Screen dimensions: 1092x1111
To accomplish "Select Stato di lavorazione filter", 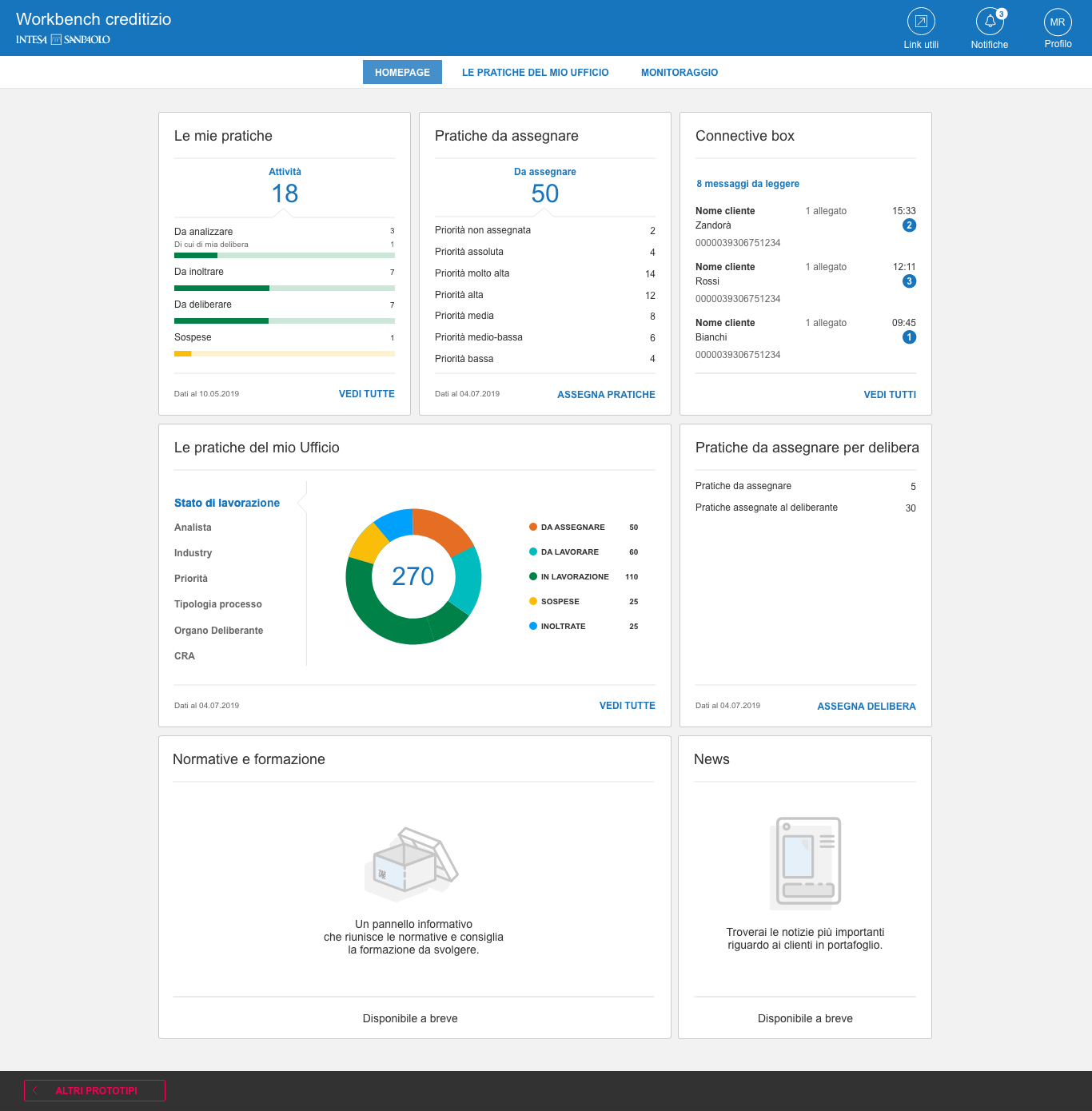I will [227, 503].
